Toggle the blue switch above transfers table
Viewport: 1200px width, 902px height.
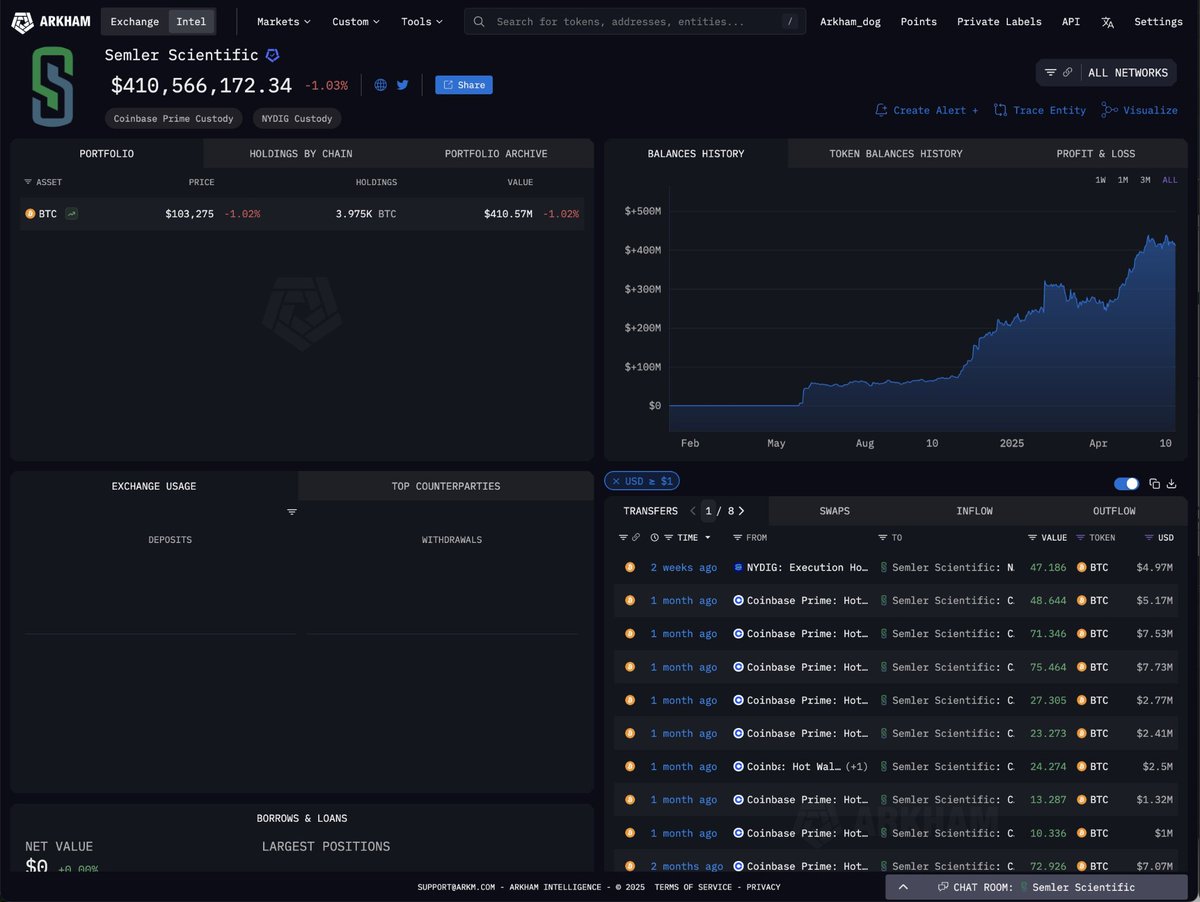[1126, 483]
